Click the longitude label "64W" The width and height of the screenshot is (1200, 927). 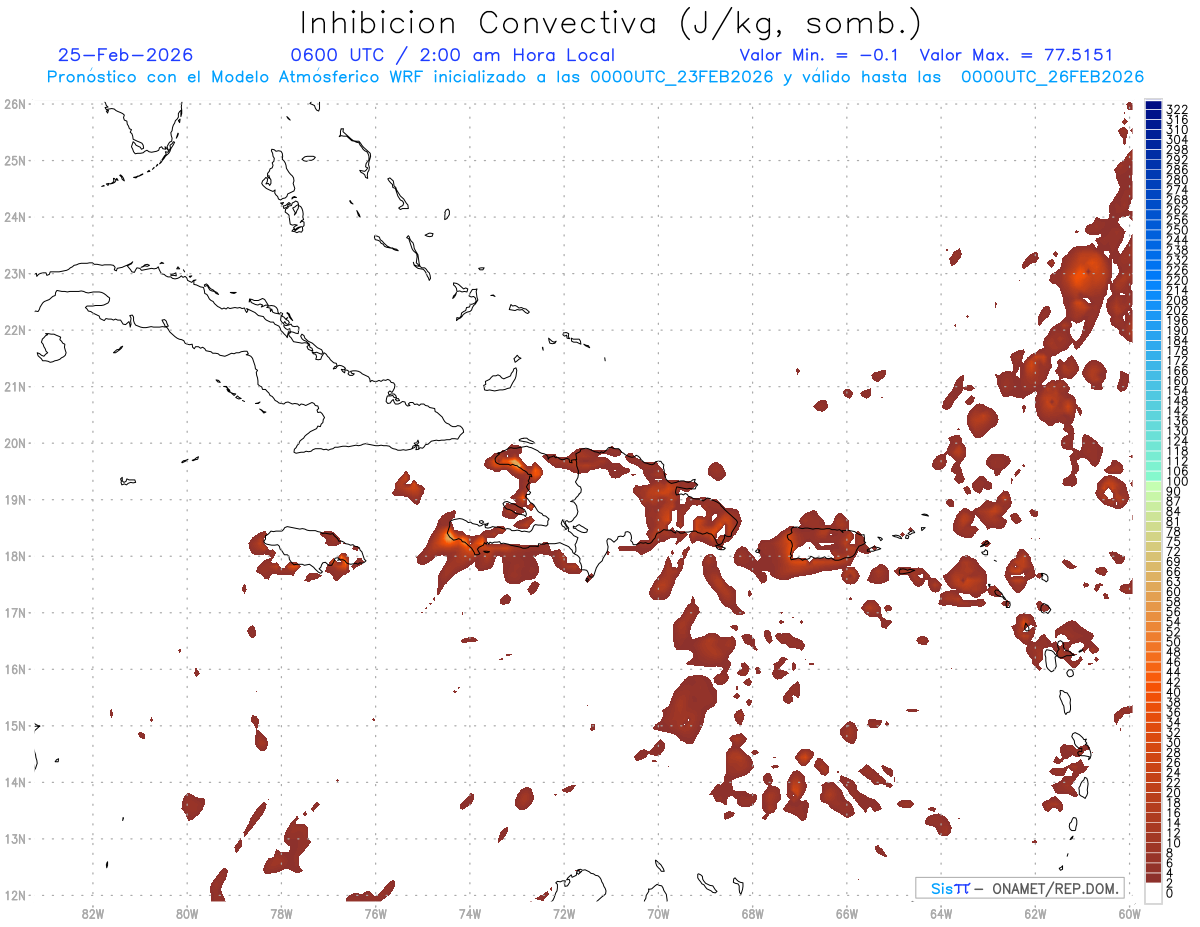(x=941, y=913)
